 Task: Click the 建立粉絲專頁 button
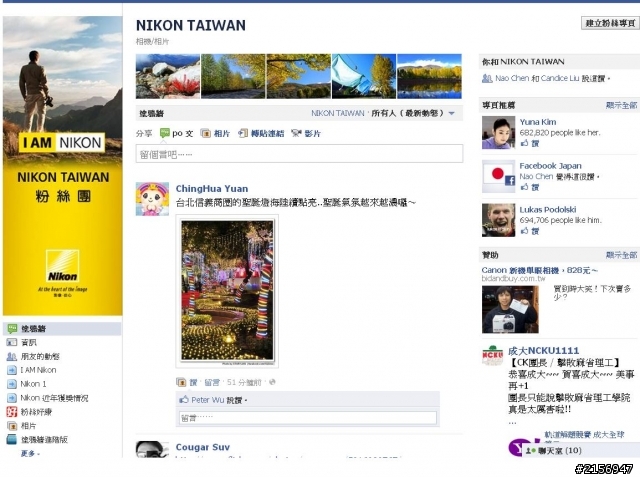click(610, 23)
